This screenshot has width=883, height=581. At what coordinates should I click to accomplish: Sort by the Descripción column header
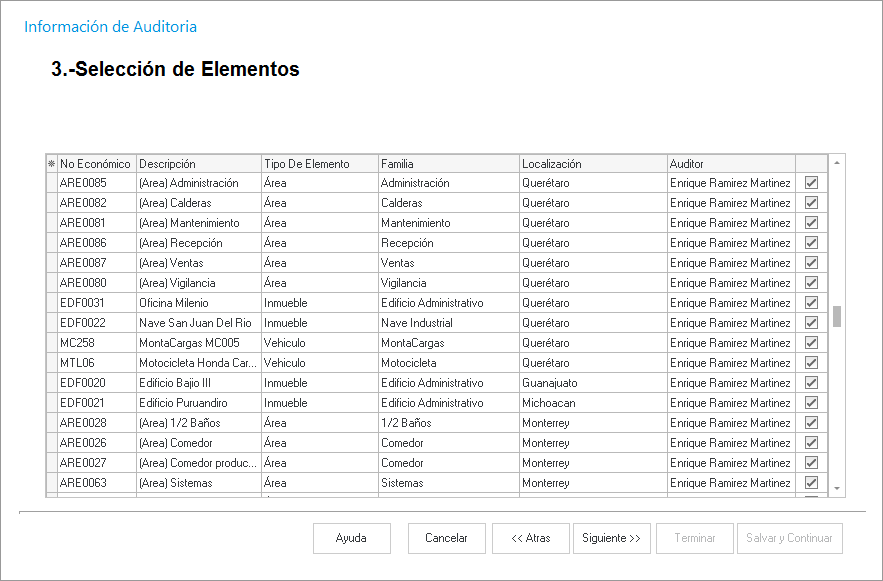click(x=198, y=164)
